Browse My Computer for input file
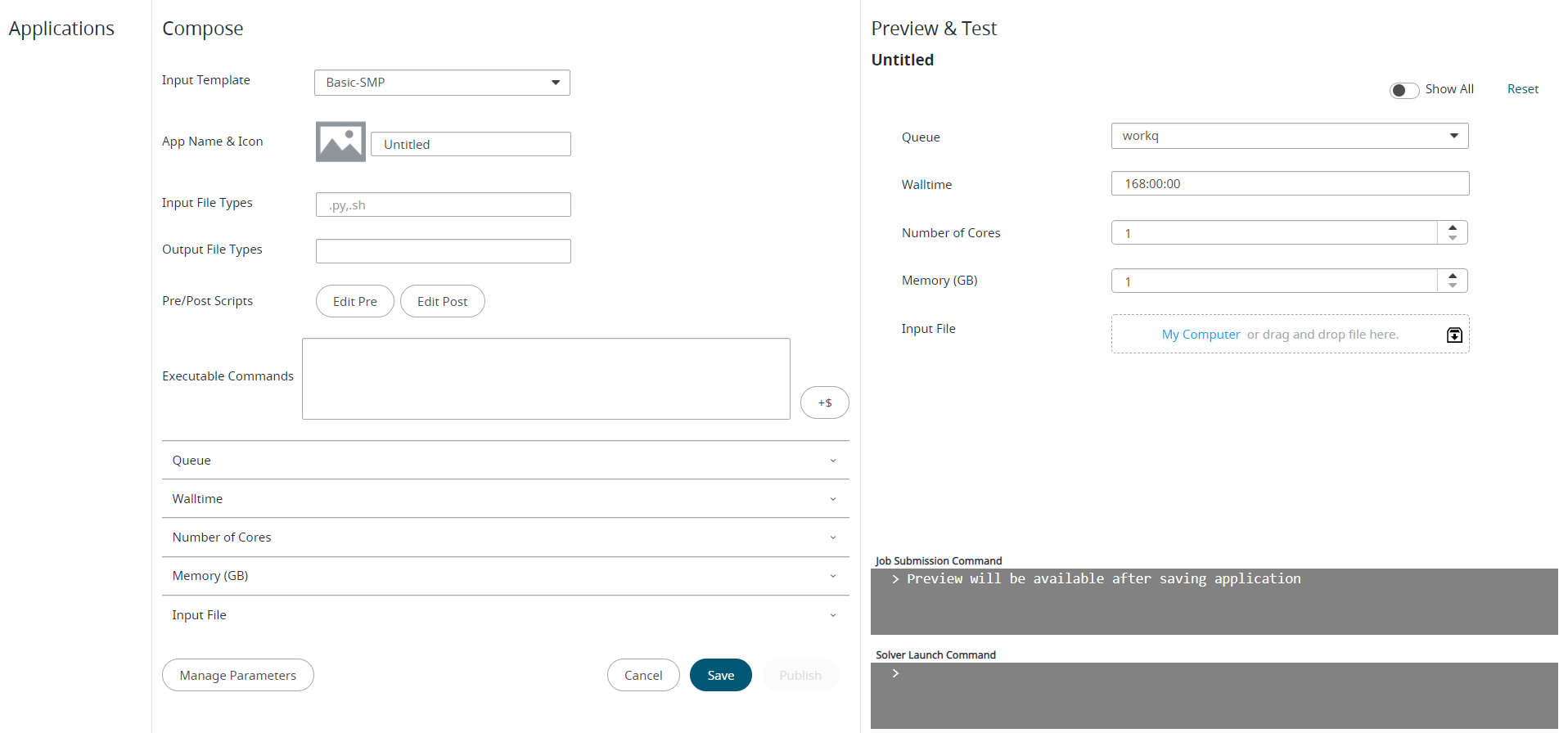Viewport: 1568px width, 733px height. pyautogui.click(x=1201, y=335)
